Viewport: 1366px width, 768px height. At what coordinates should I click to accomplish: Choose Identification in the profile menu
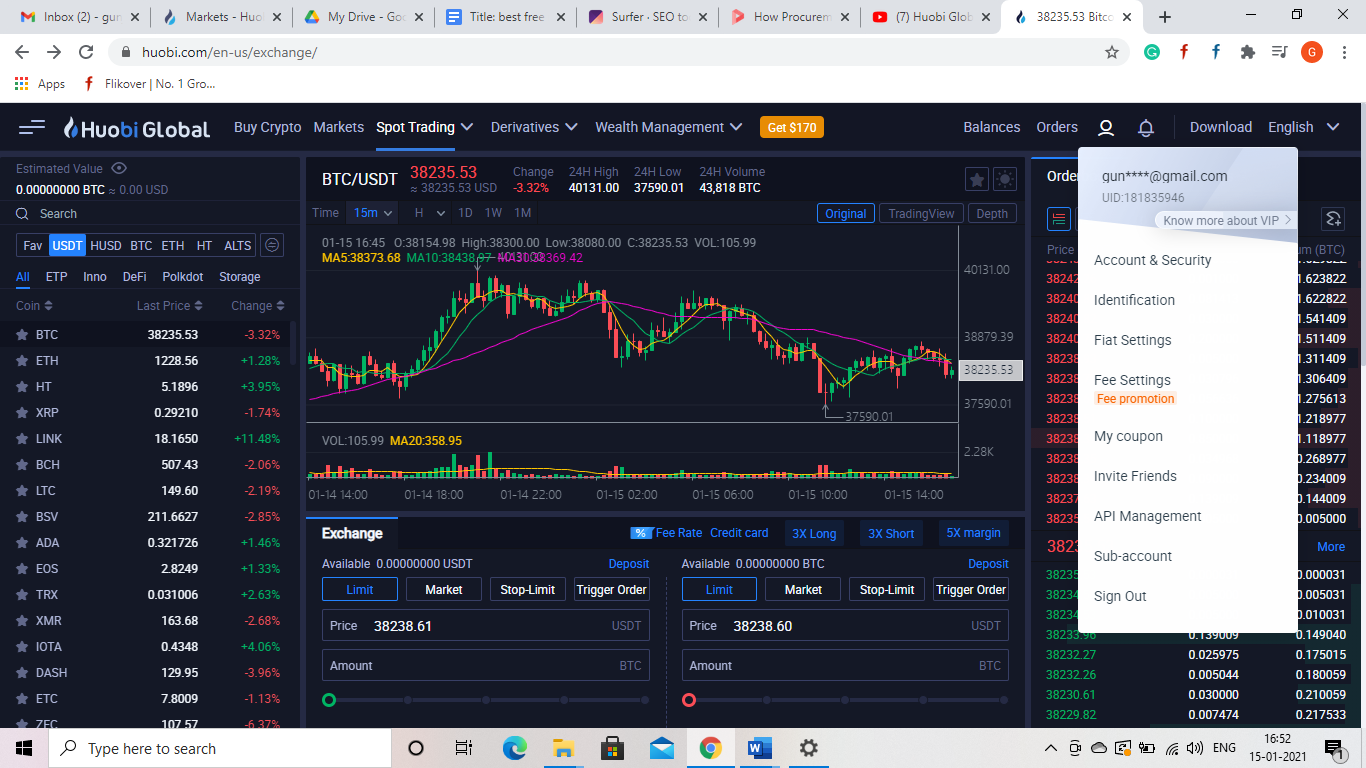tap(1135, 300)
